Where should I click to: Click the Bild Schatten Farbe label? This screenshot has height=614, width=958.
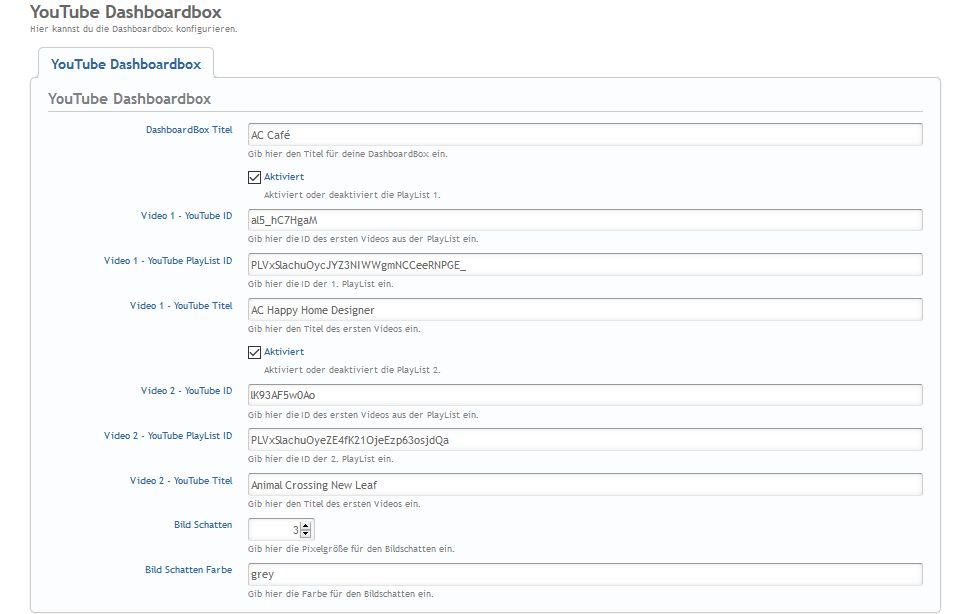point(188,569)
